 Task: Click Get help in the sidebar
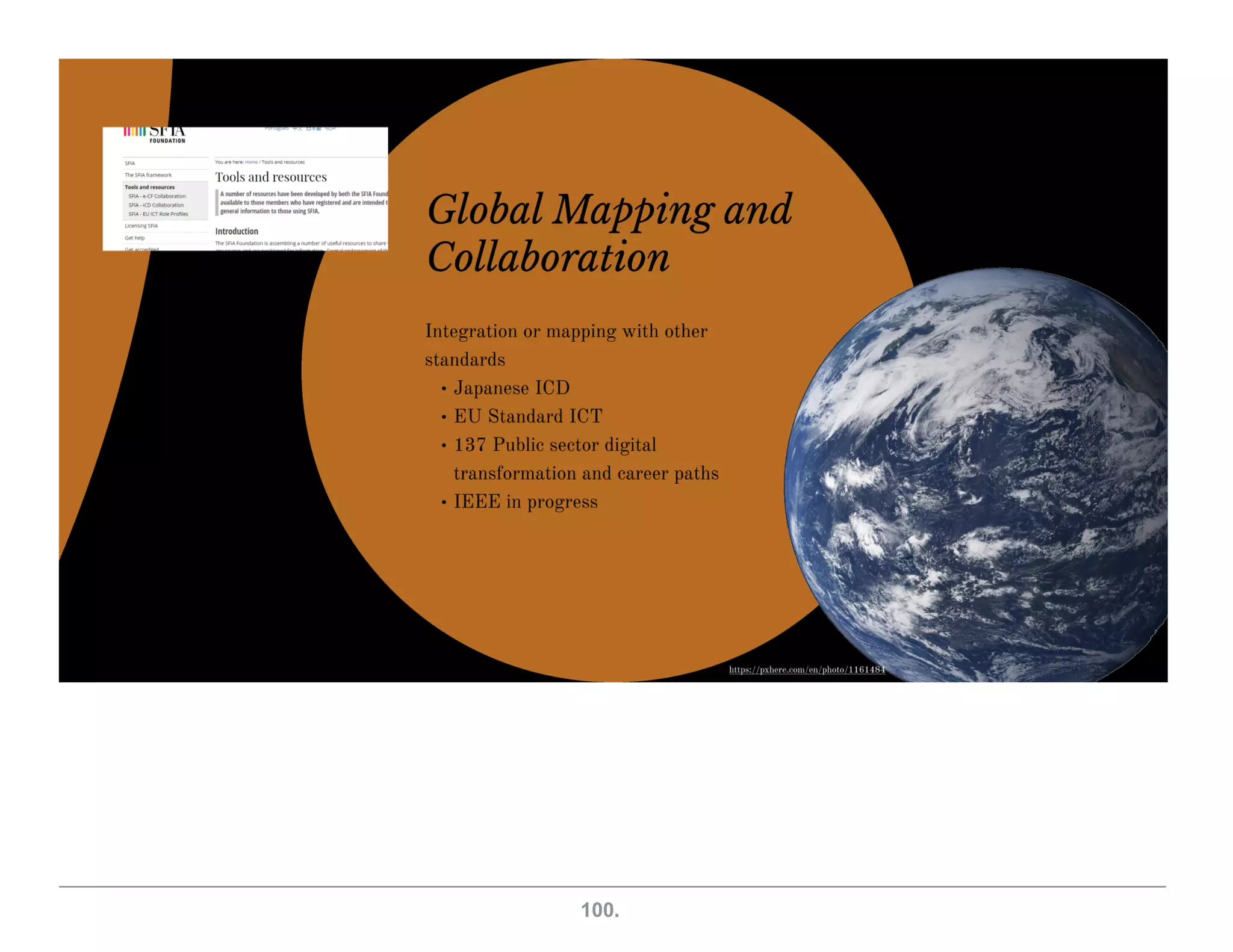135,238
